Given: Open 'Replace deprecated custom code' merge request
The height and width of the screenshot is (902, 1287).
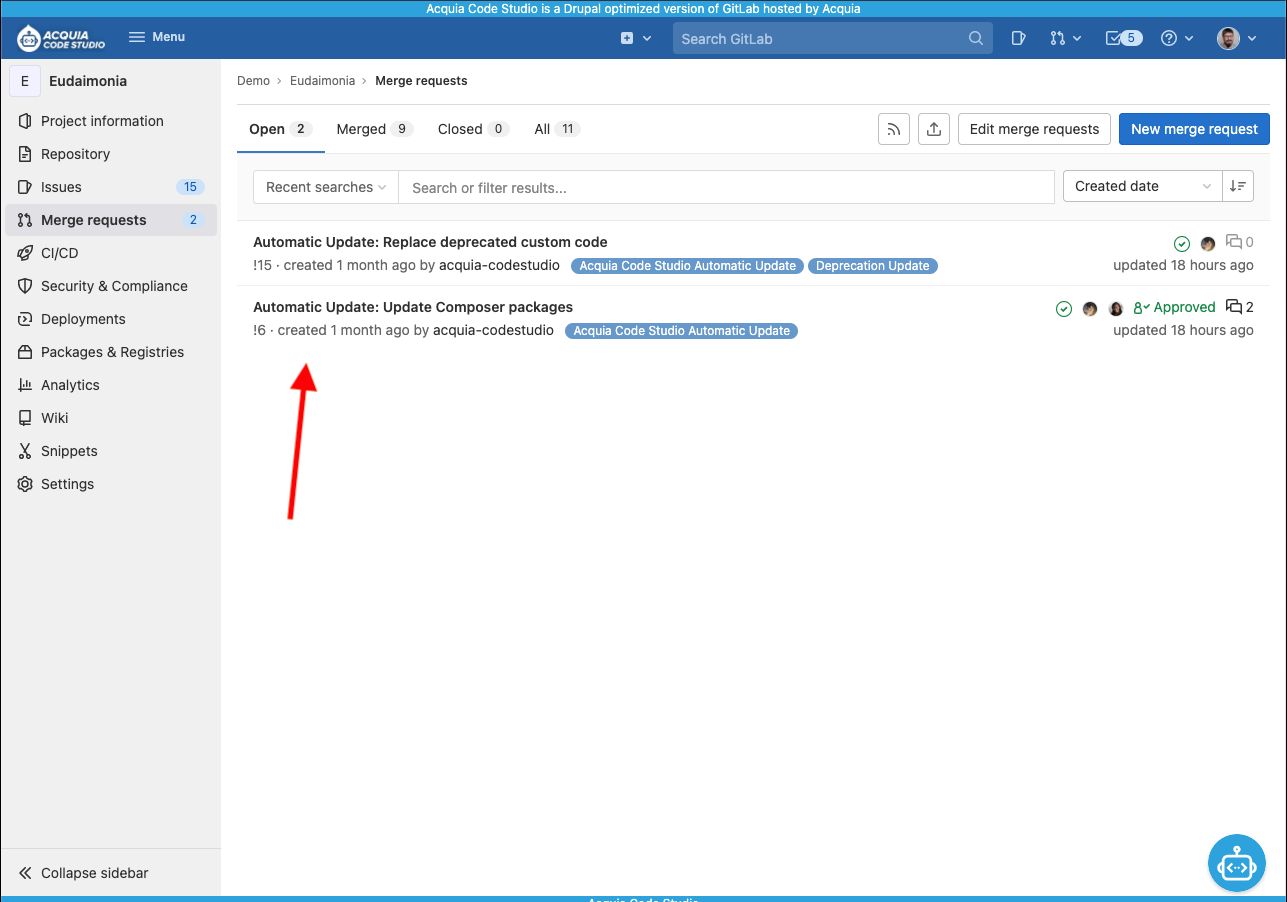Looking at the screenshot, I should [430, 242].
